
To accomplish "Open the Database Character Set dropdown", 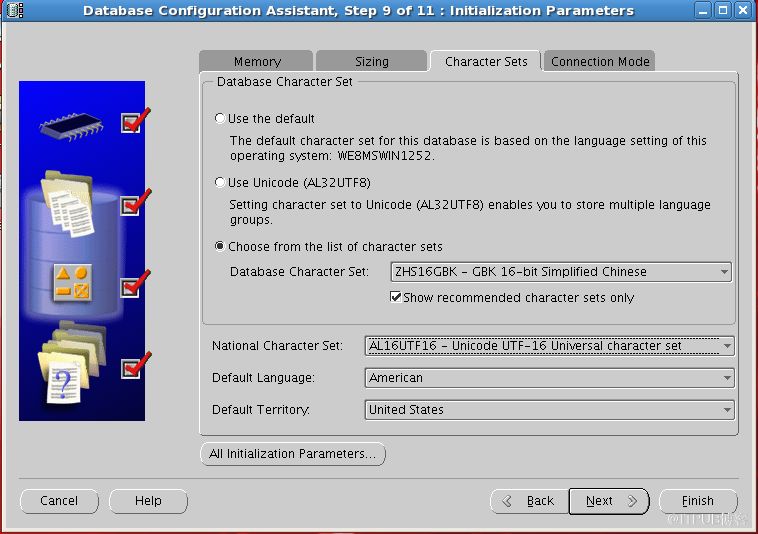I will coord(561,272).
